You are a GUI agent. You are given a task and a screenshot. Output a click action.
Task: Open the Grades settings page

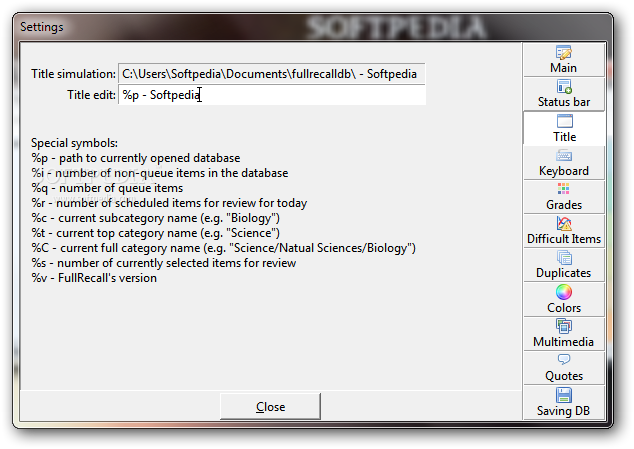click(564, 197)
